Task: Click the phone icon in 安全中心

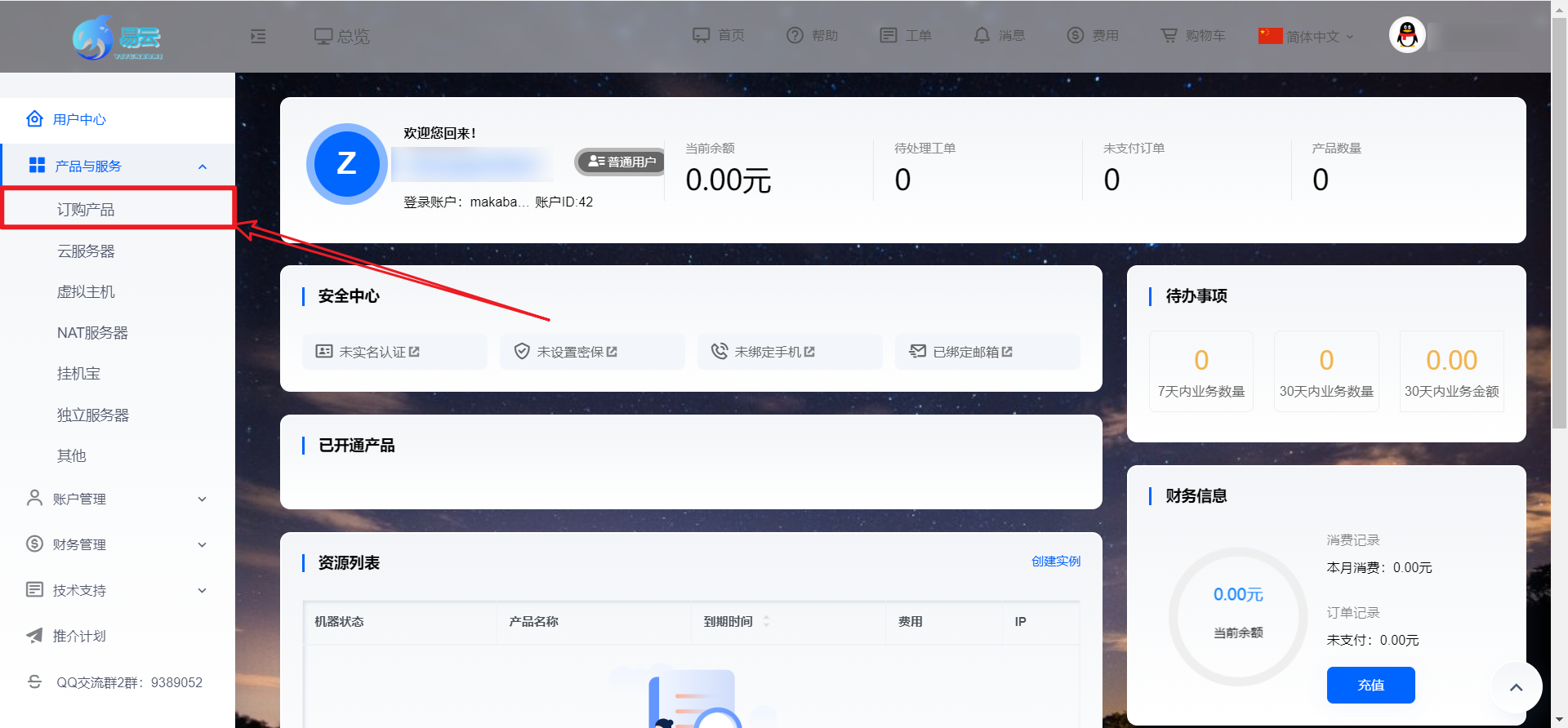Action: 719,351
